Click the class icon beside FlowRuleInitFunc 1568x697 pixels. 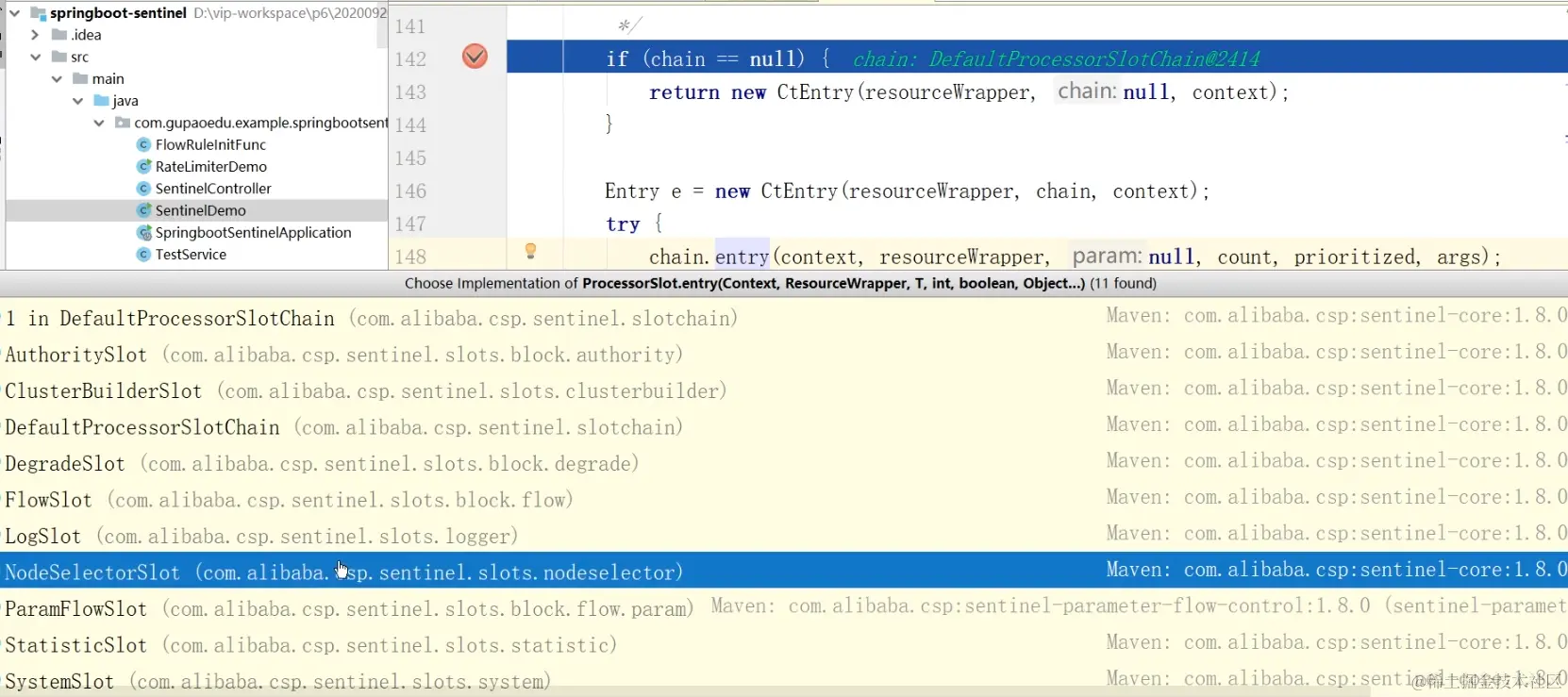click(143, 144)
